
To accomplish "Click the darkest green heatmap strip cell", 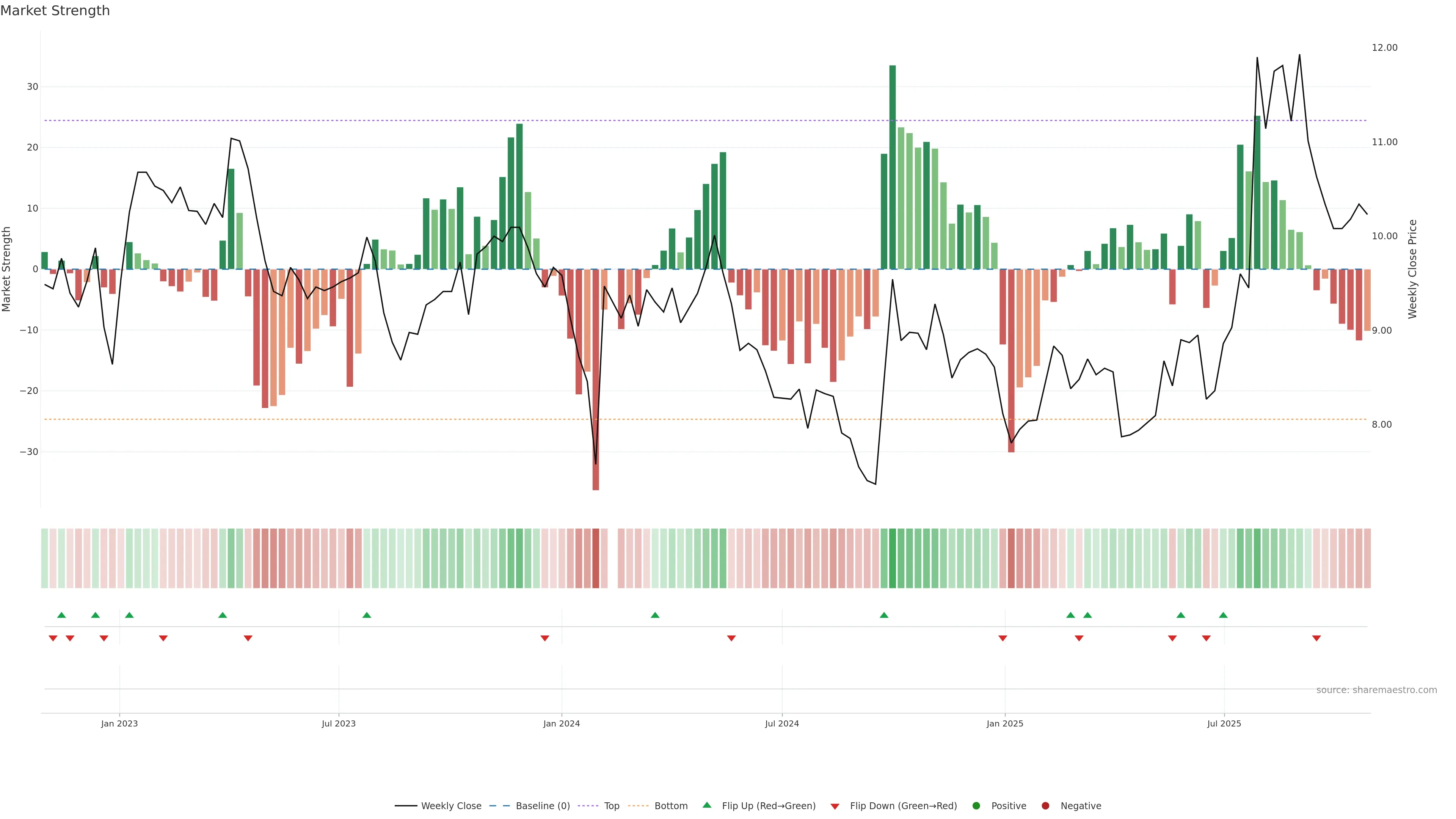I will pyautogui.click(x=893, y=558).
